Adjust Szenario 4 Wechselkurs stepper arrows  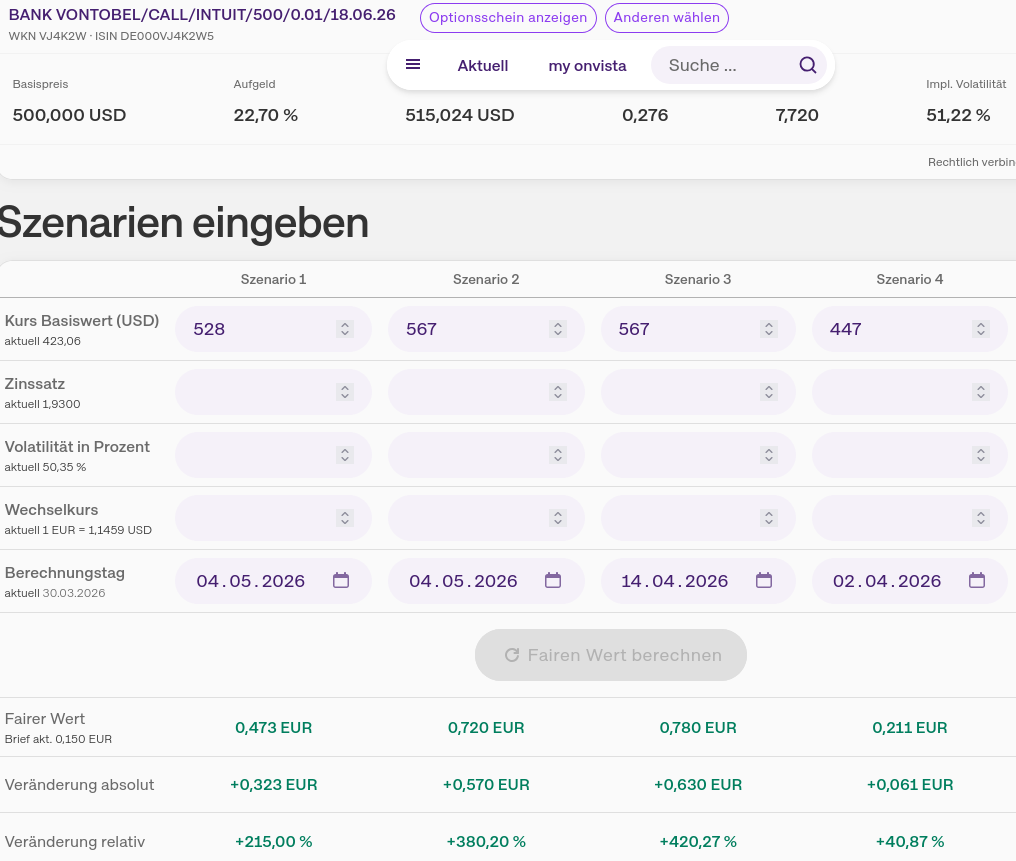tap(981, 518)
